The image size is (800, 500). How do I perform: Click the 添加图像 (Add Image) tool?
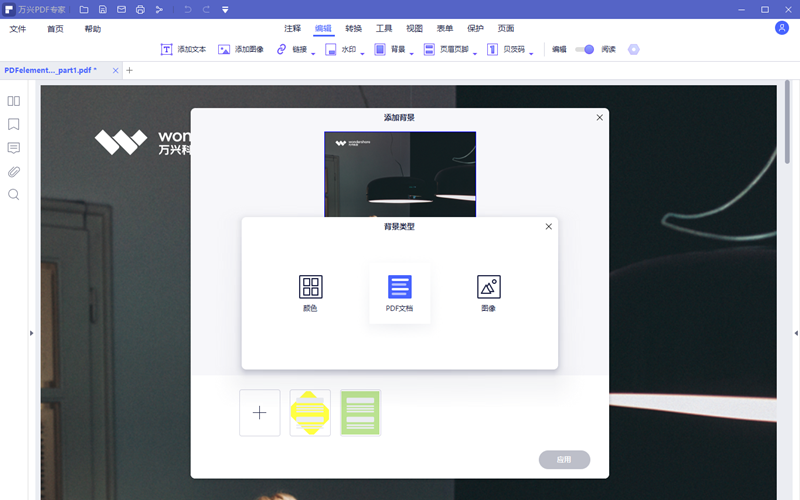pos(241,49)
